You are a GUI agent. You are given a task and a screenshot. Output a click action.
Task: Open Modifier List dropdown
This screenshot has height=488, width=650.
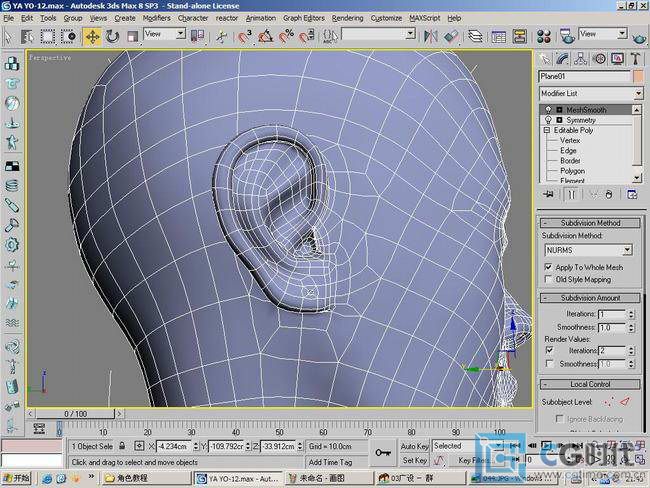point(591,93)
